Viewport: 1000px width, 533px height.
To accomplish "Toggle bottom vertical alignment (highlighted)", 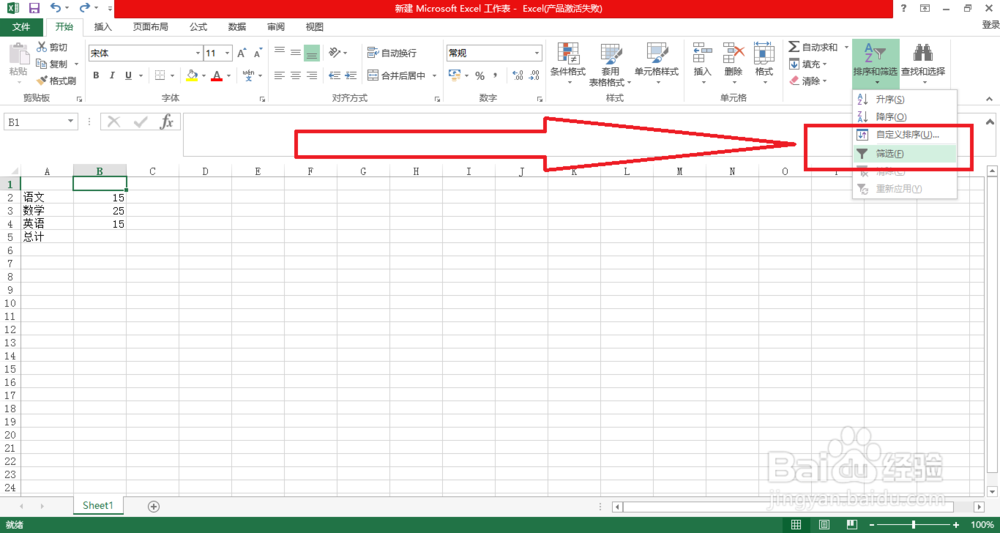I will tap(312, 53).
